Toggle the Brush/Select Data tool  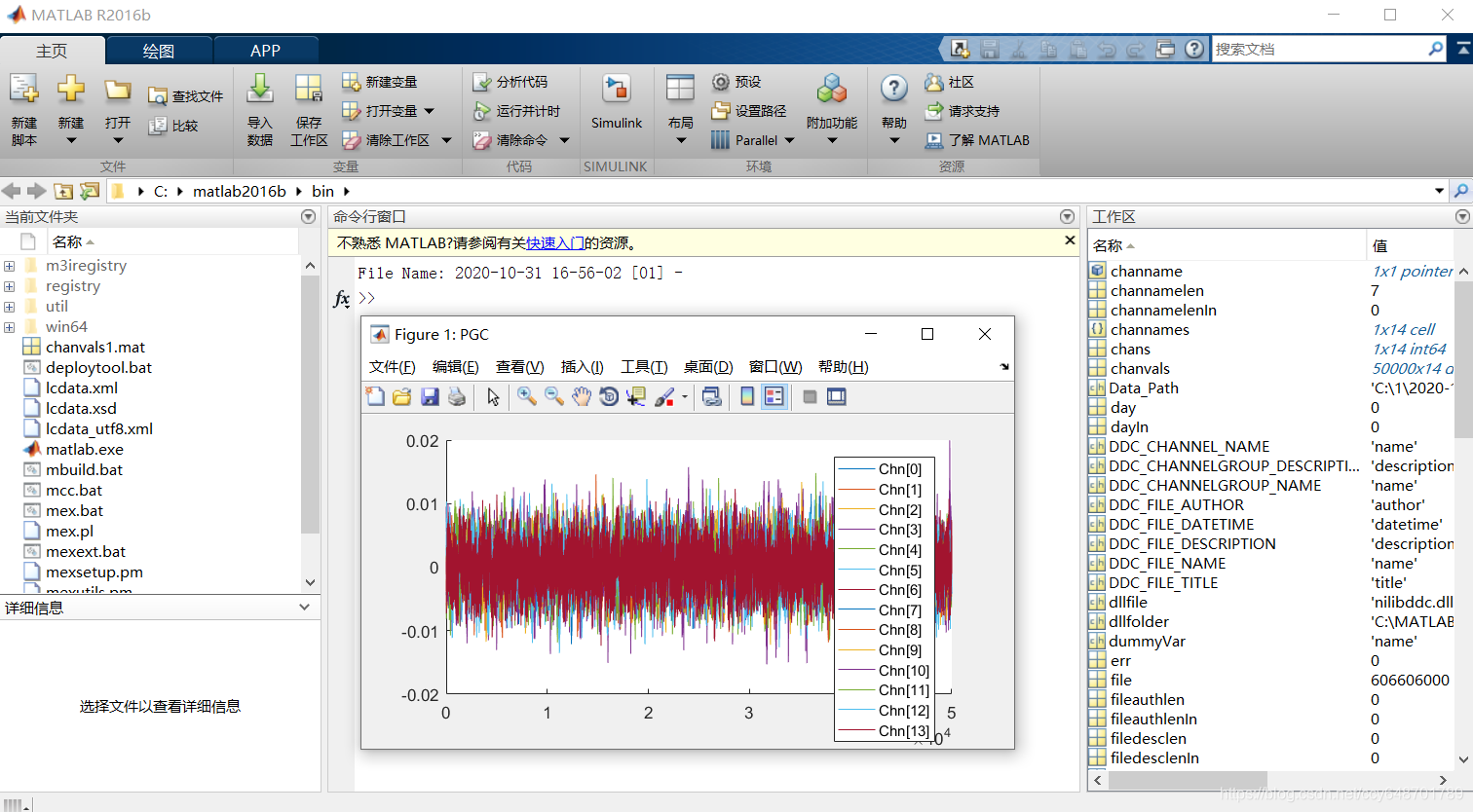(664, 396)
